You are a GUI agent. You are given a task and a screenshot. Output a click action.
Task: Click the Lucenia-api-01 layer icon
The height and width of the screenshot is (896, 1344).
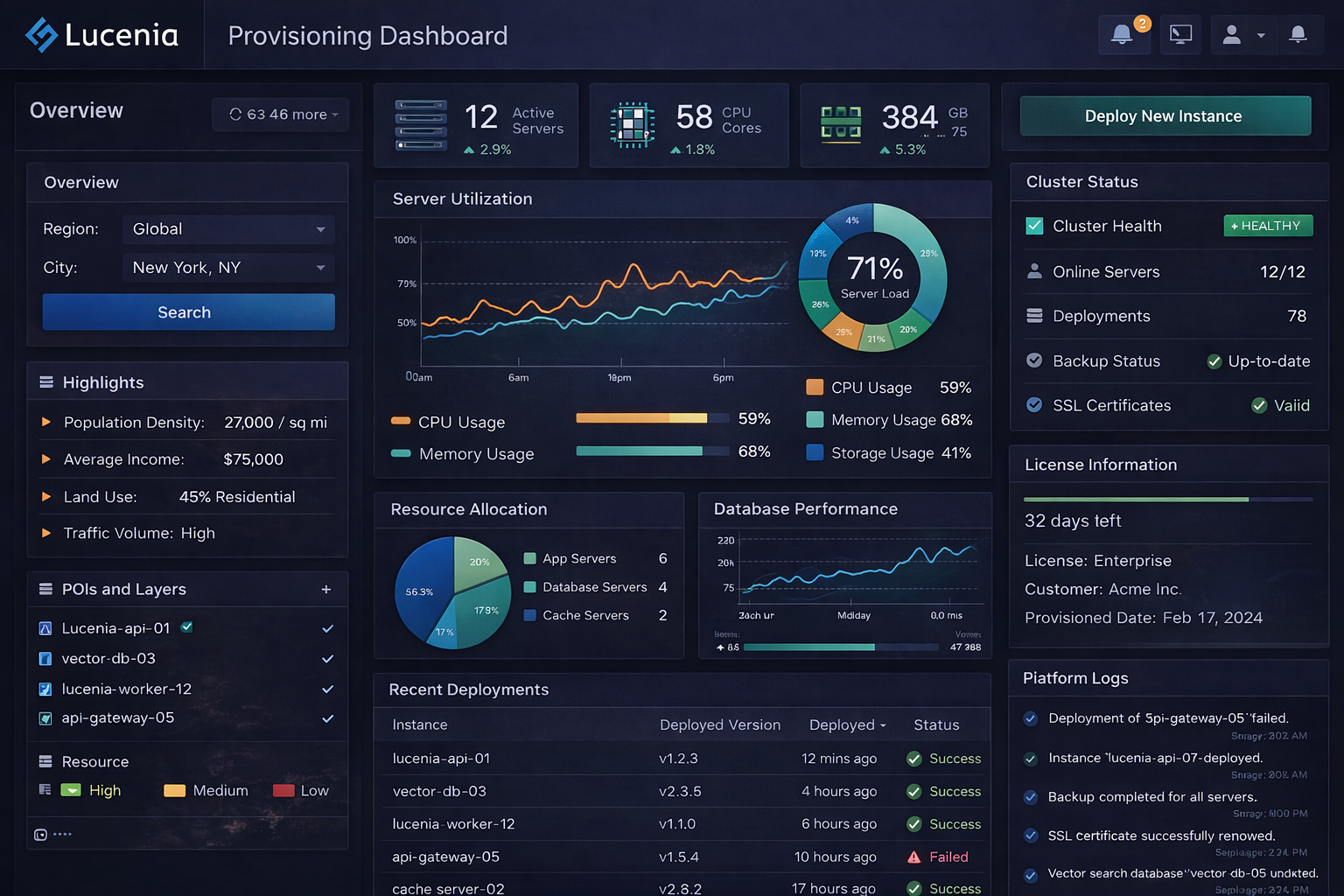(45, 628)
